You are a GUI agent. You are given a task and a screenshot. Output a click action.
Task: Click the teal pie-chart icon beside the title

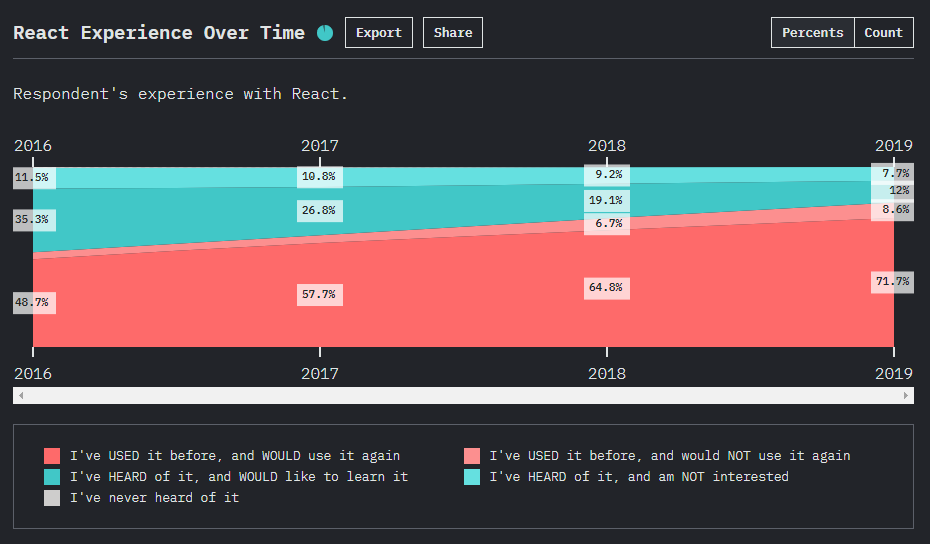325,33
